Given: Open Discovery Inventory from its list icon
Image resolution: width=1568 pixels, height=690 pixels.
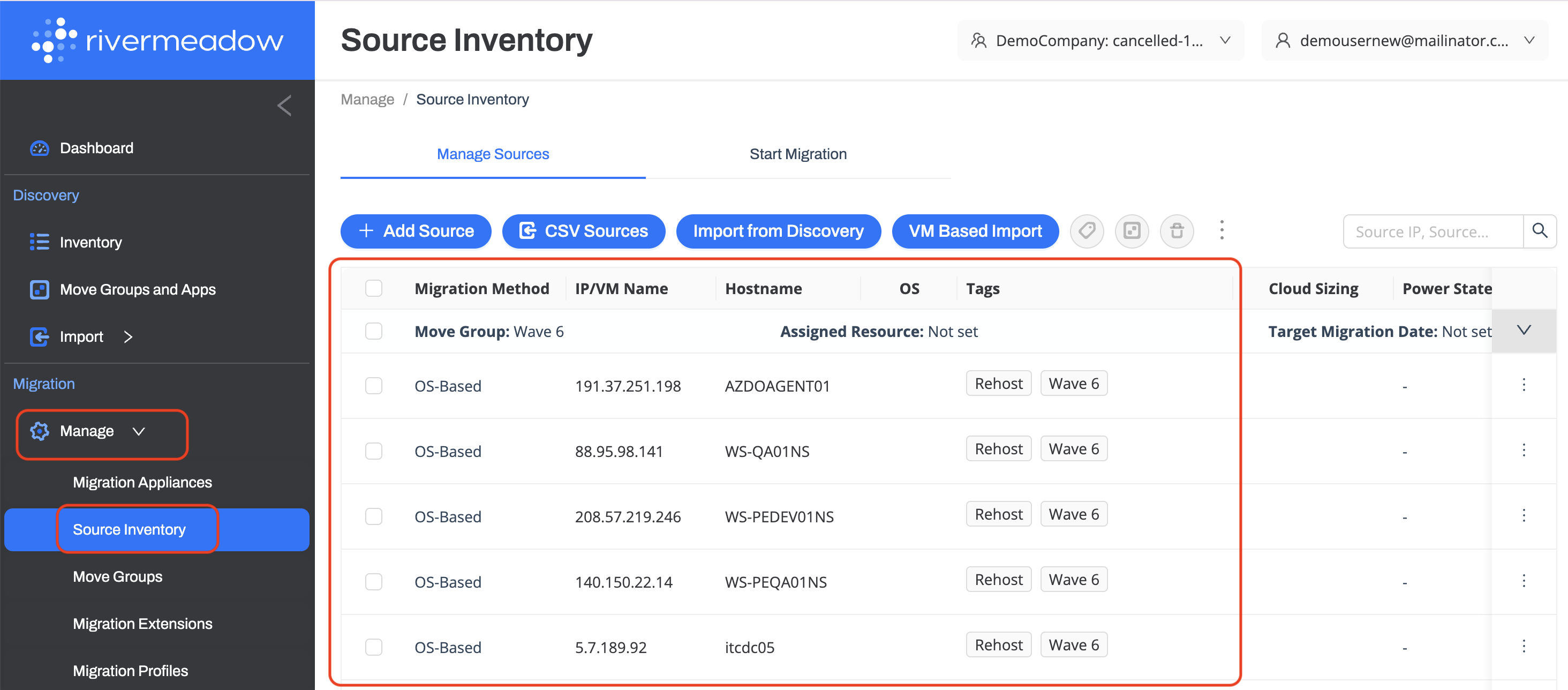Looking at the screenshot, I should (40, 242).
